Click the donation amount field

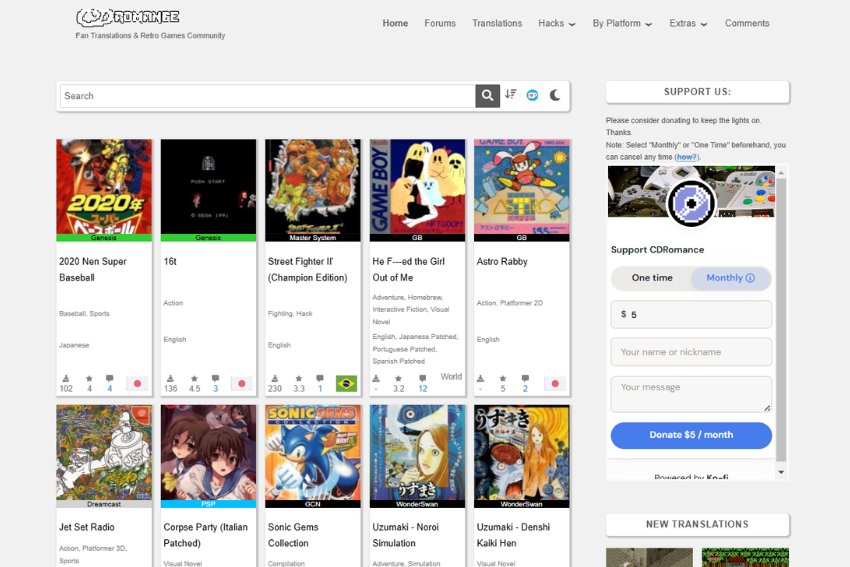click(x=691, y=314)
